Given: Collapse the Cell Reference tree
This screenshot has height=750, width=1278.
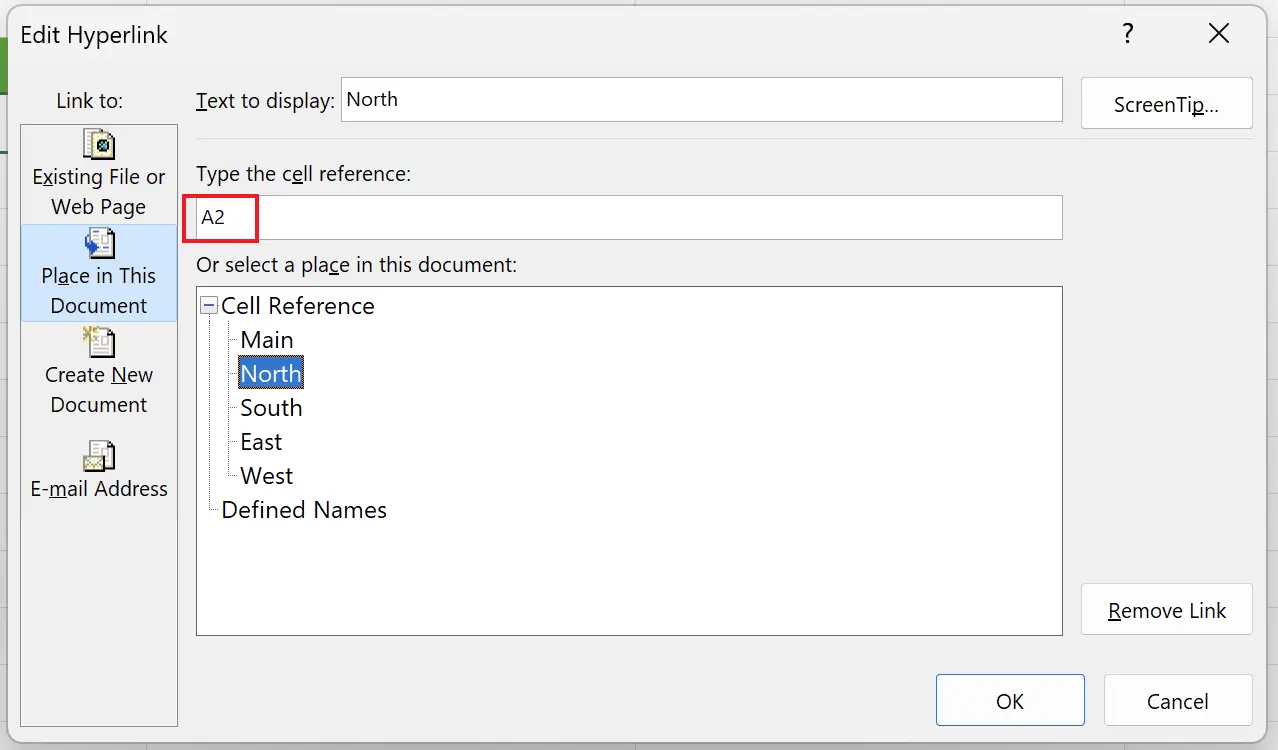Looking at the screenshot, I should (208, 305).
